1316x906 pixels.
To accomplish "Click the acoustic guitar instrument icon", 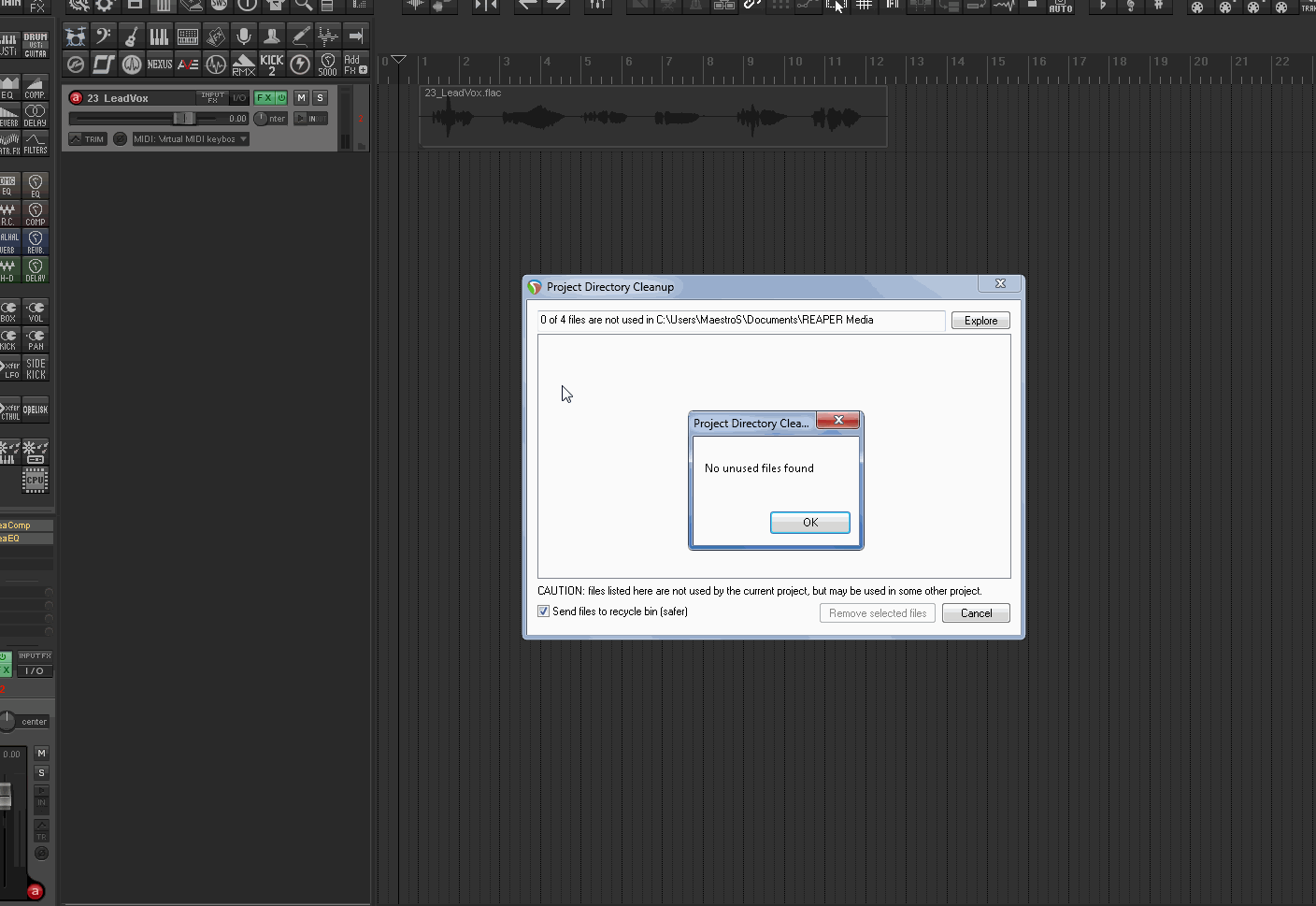I will 132,36.
